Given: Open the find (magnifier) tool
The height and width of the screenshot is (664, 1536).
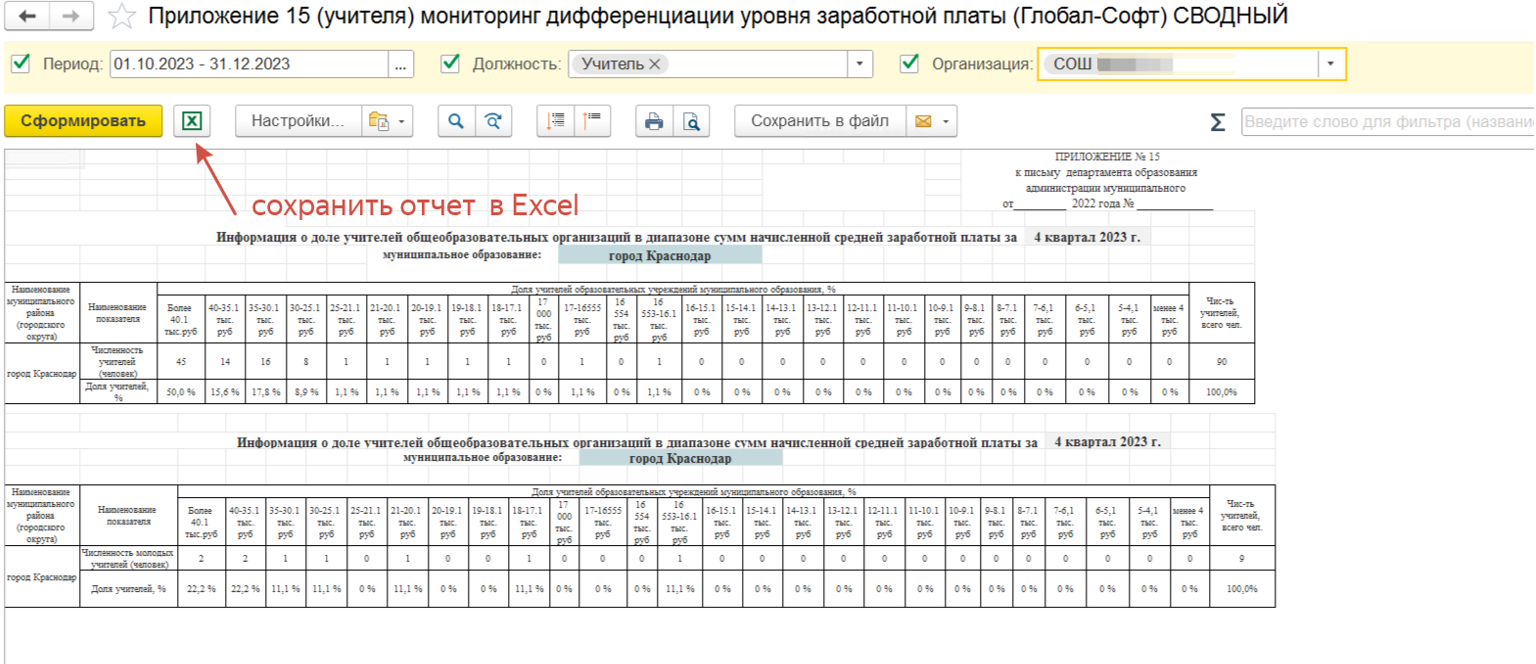Looking at the screenshot, I should tap(456, 121).
